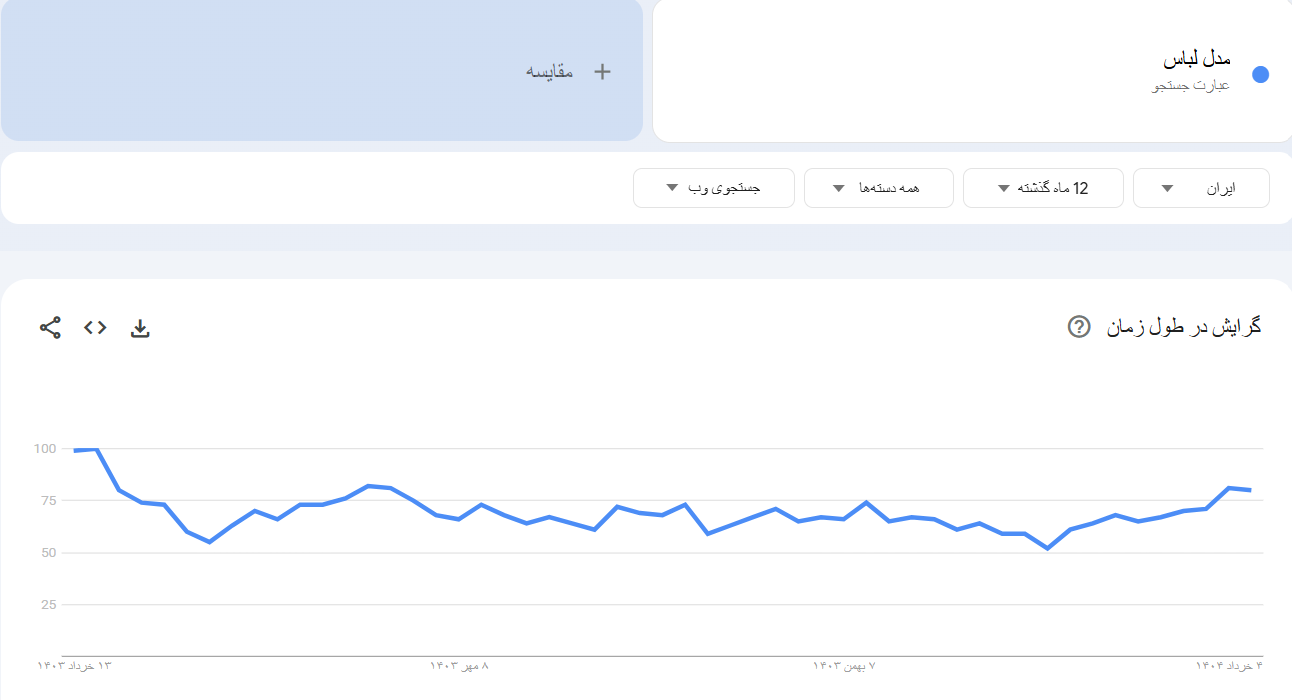Open the embed code icon

[x=95, y=327]
